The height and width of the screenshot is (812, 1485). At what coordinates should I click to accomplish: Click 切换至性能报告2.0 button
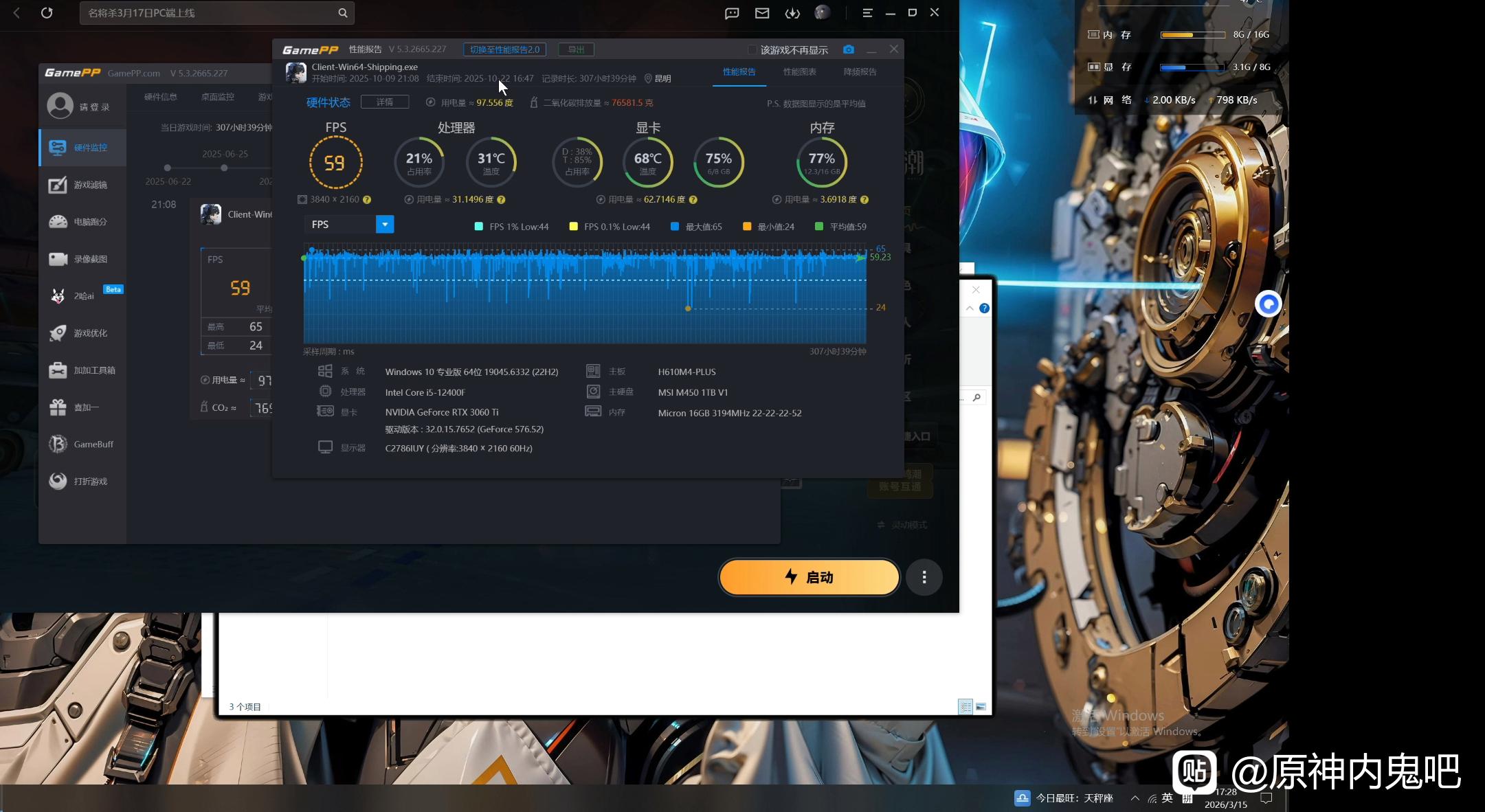504,49
